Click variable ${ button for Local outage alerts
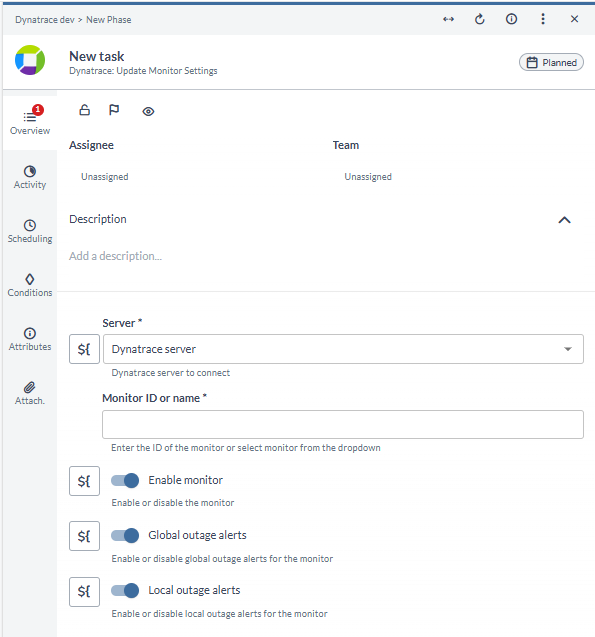The width and height of the screenshot is (595, 637). tap(84, 592)
